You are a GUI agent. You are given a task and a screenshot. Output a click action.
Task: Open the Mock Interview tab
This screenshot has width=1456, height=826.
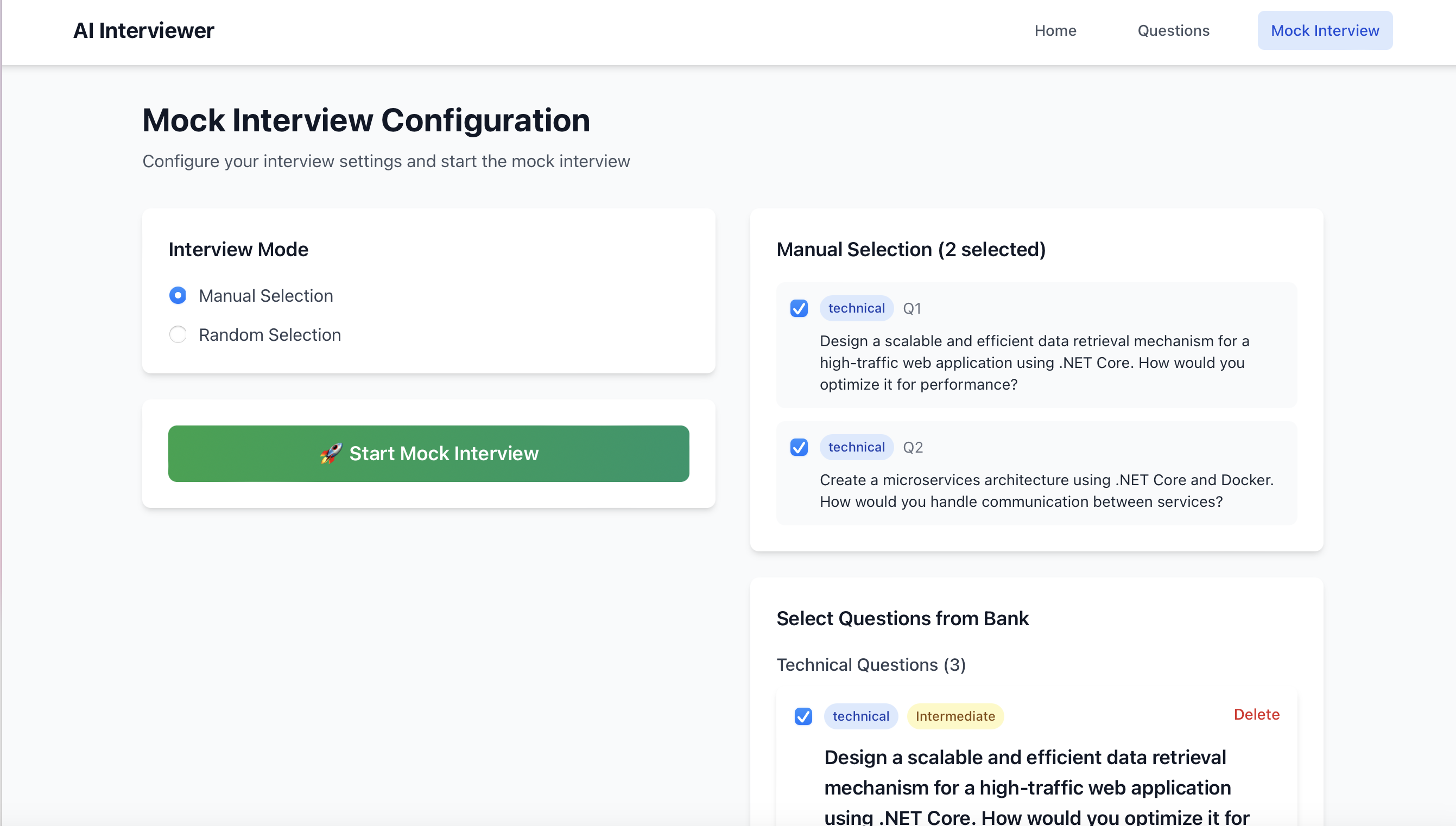1325,30
